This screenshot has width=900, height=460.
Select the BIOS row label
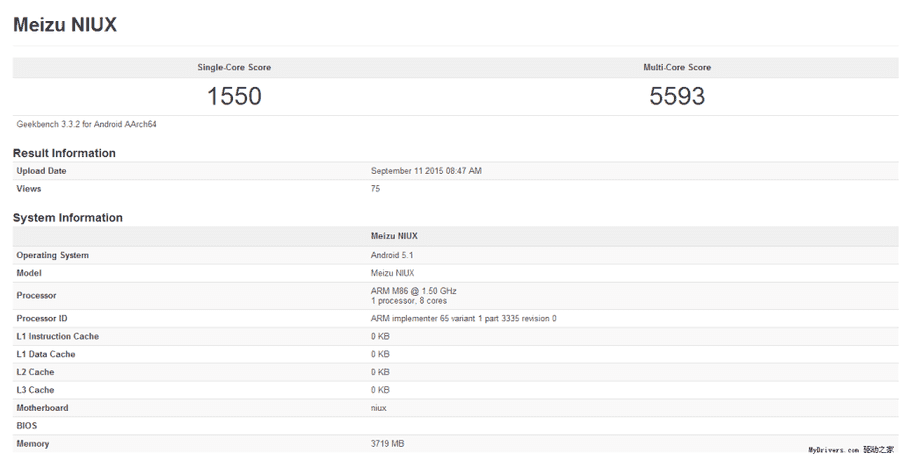pos(27,426)
